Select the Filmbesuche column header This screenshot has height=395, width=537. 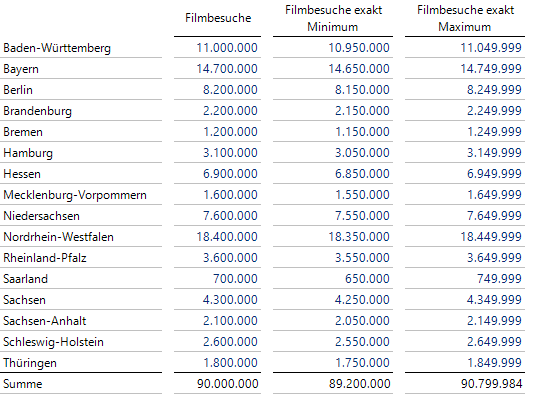coord(218,18)
